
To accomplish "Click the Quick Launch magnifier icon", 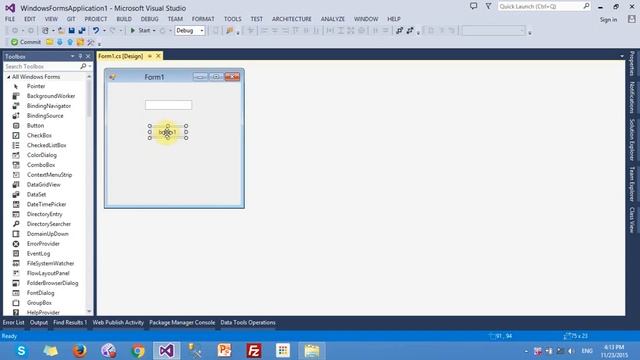I will pos(586,6).
